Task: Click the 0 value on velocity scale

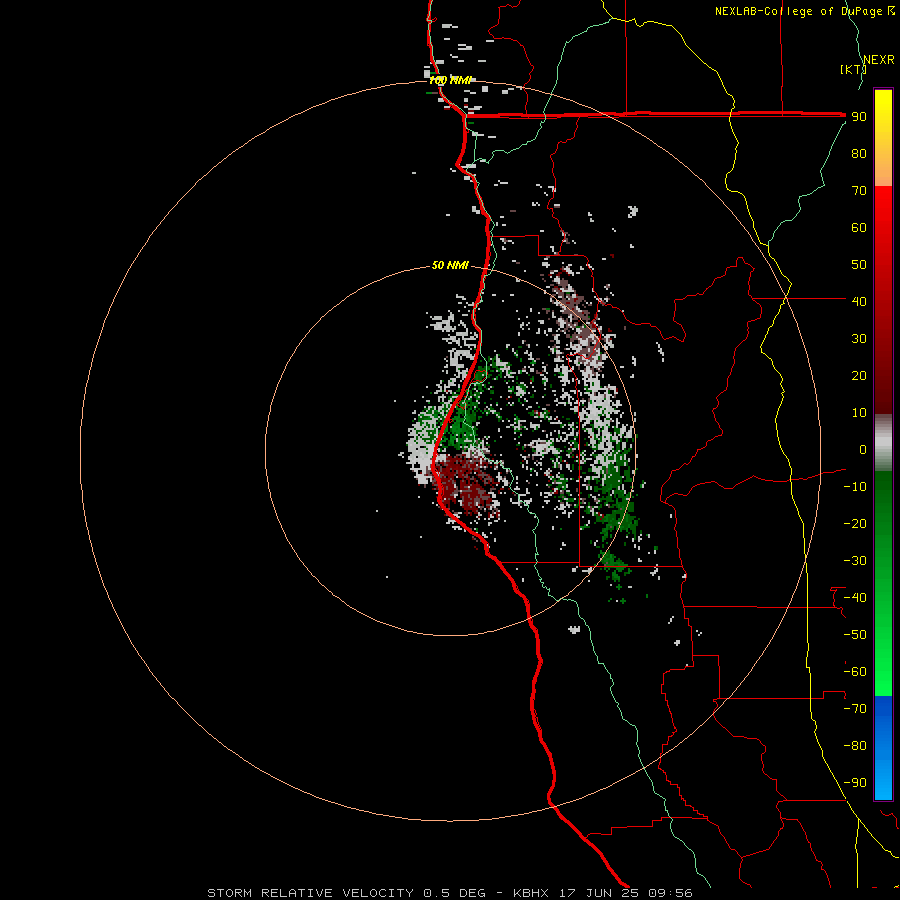Action: [x=863, y=450]
